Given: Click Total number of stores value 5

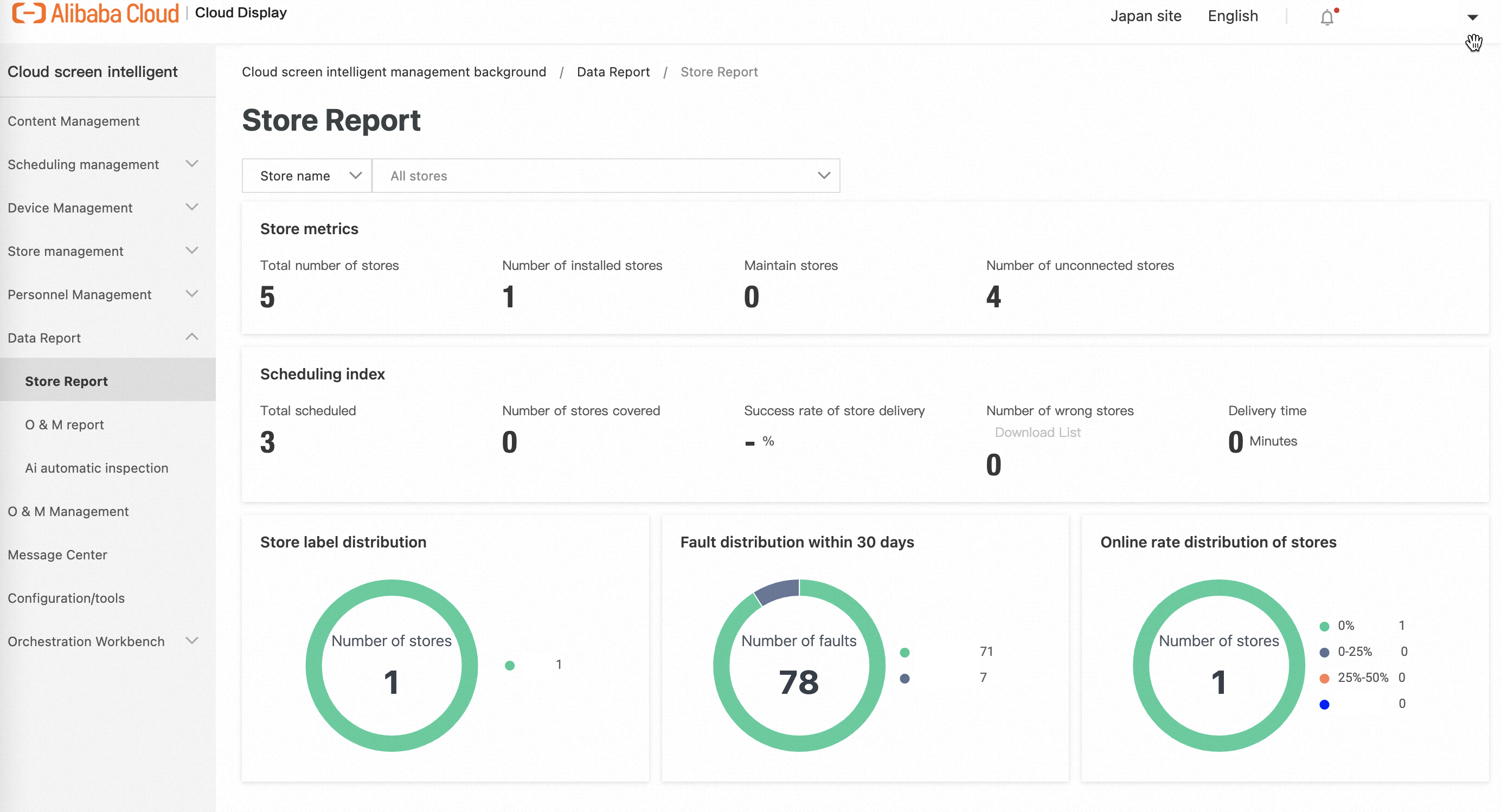Looking at the screenshot, I should pyautogui.click(x=267, y=297).
